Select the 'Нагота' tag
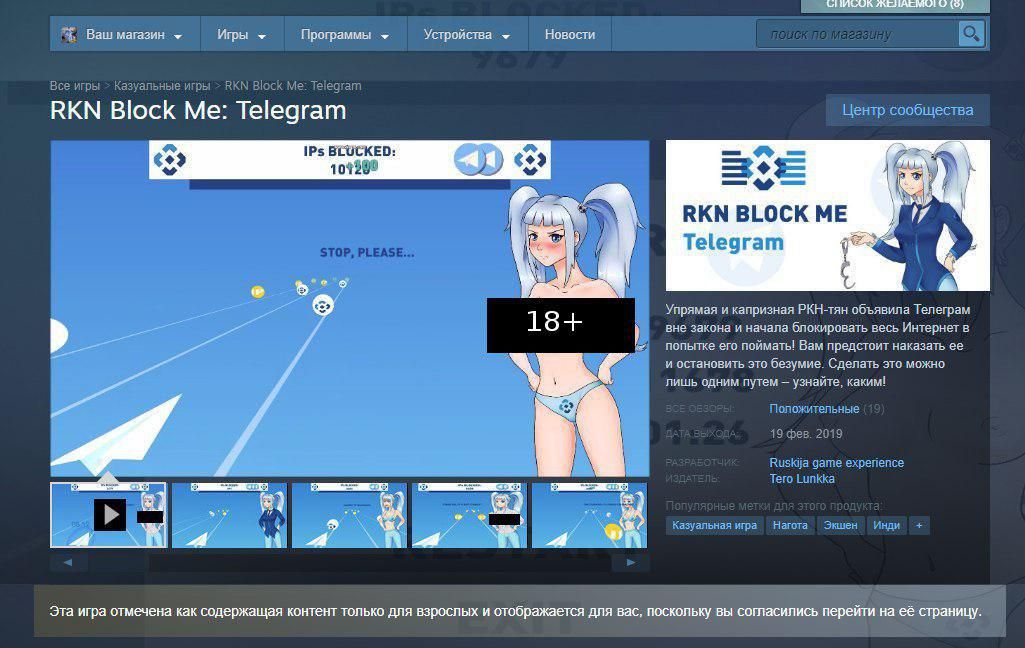The height and width of the screenshot is (648, 1025). click(790, 525)
